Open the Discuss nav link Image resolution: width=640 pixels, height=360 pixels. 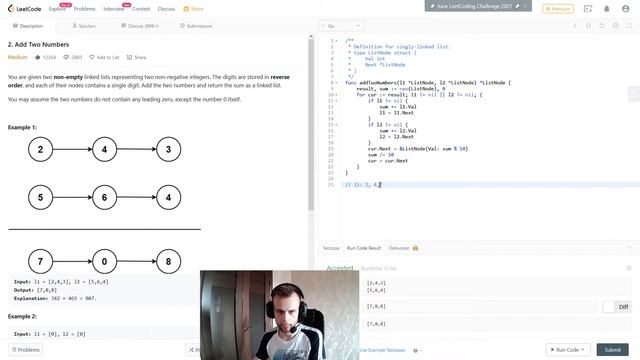[x=167, y=9]
